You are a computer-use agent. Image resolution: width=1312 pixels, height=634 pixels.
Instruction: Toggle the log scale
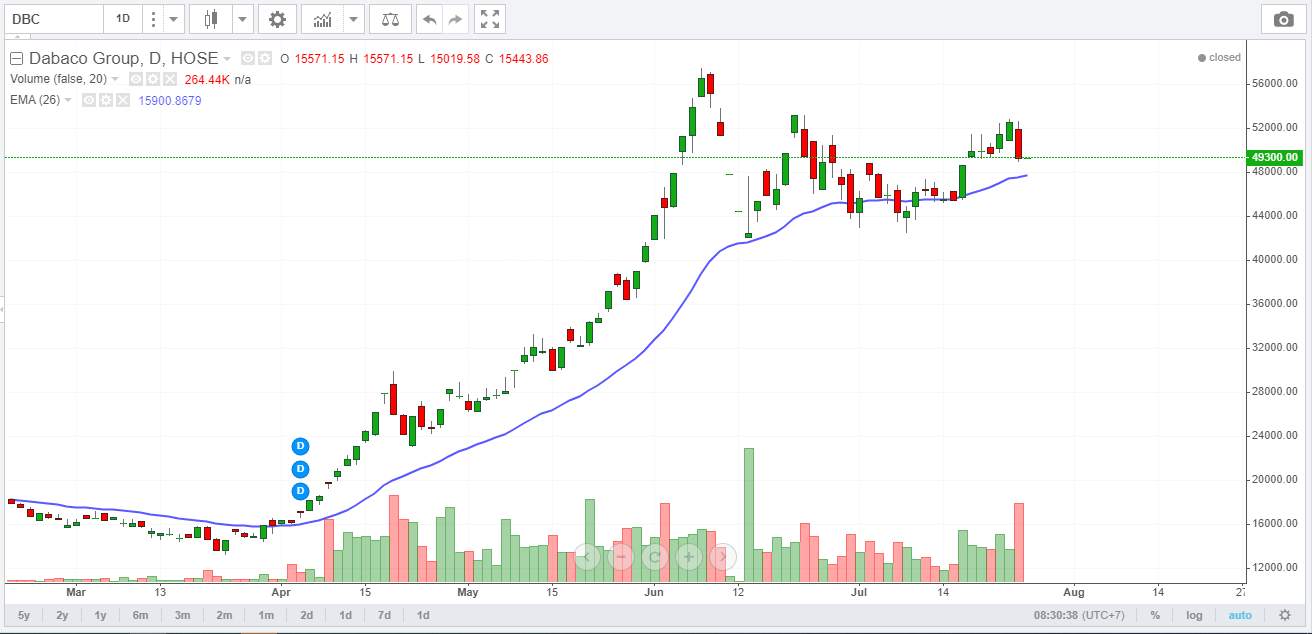point(1194,615)
